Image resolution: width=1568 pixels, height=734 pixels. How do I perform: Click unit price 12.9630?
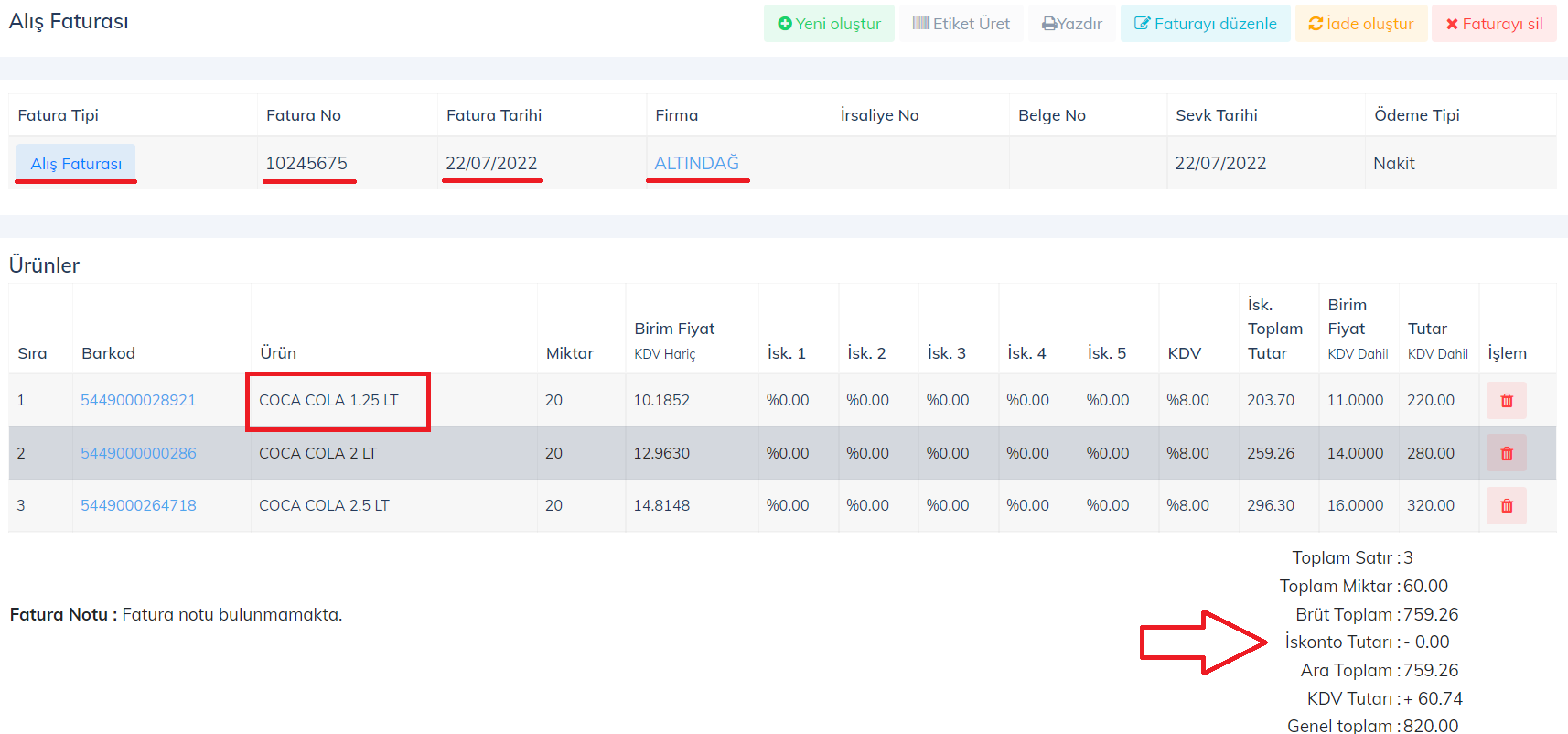(x=661, y=453)
